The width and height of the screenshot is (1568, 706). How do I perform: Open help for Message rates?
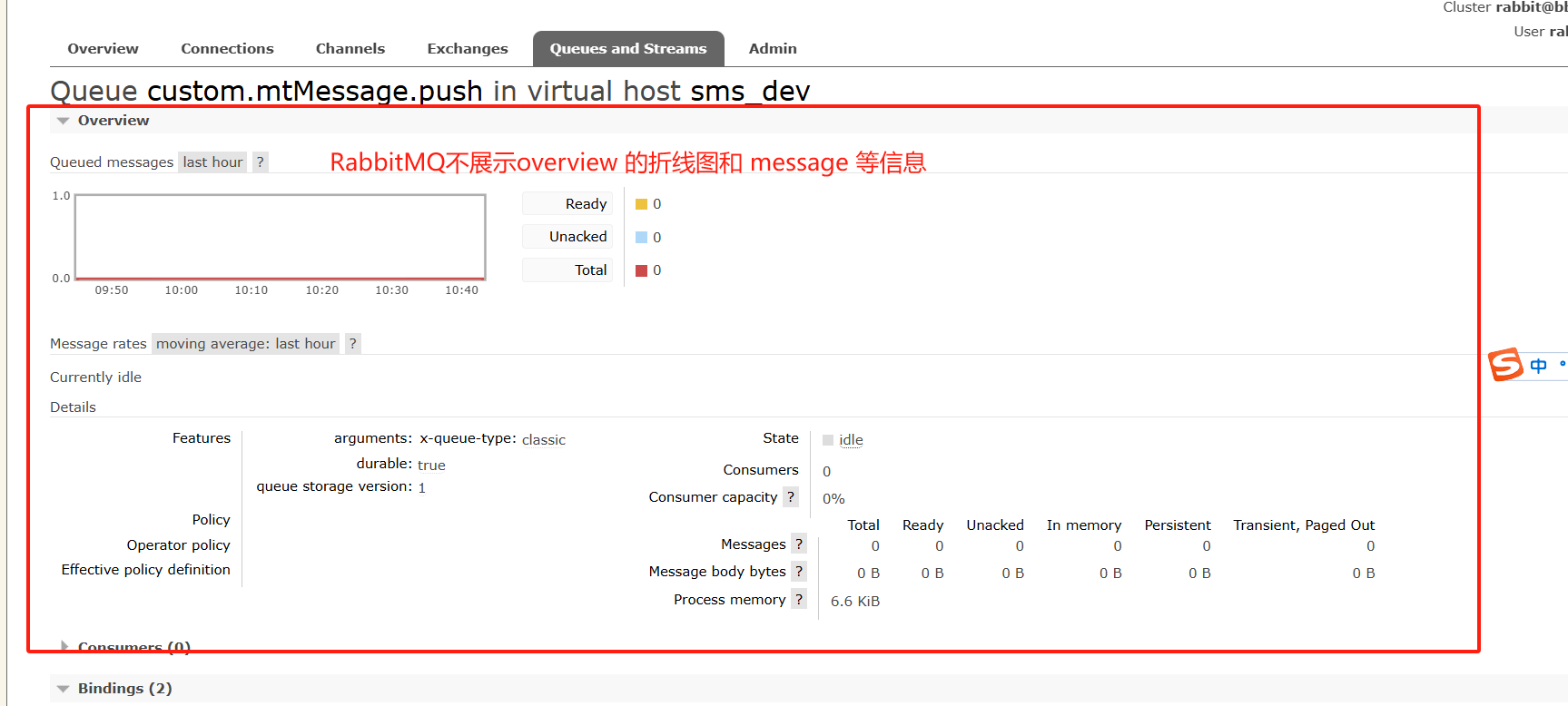pos(353,344)
